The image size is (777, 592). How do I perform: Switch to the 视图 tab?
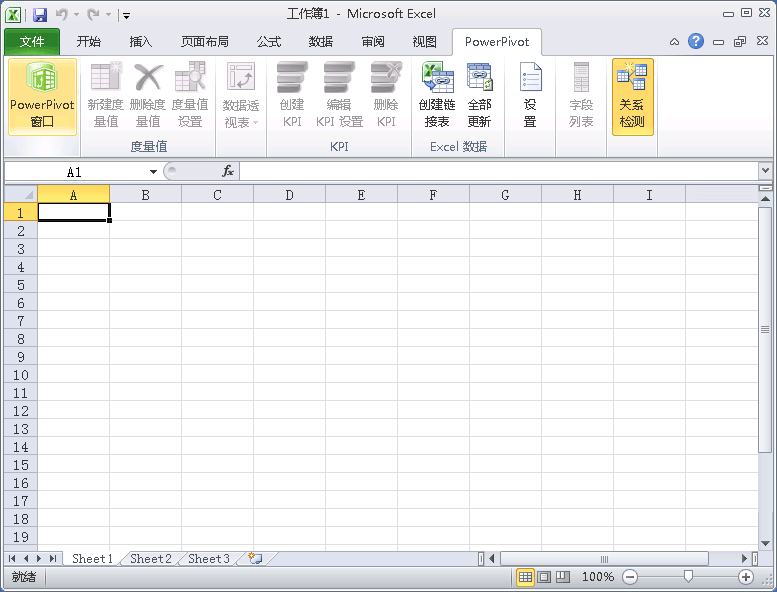coord(425,42)
